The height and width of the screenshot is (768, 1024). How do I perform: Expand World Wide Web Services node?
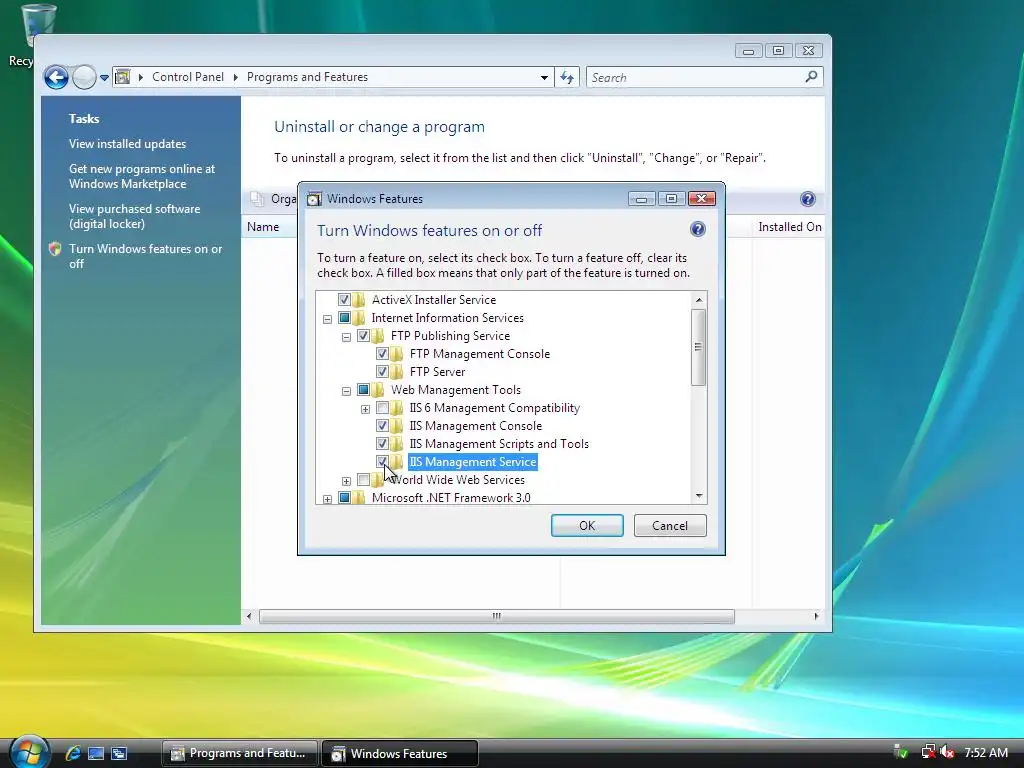(x=346, y=481)
